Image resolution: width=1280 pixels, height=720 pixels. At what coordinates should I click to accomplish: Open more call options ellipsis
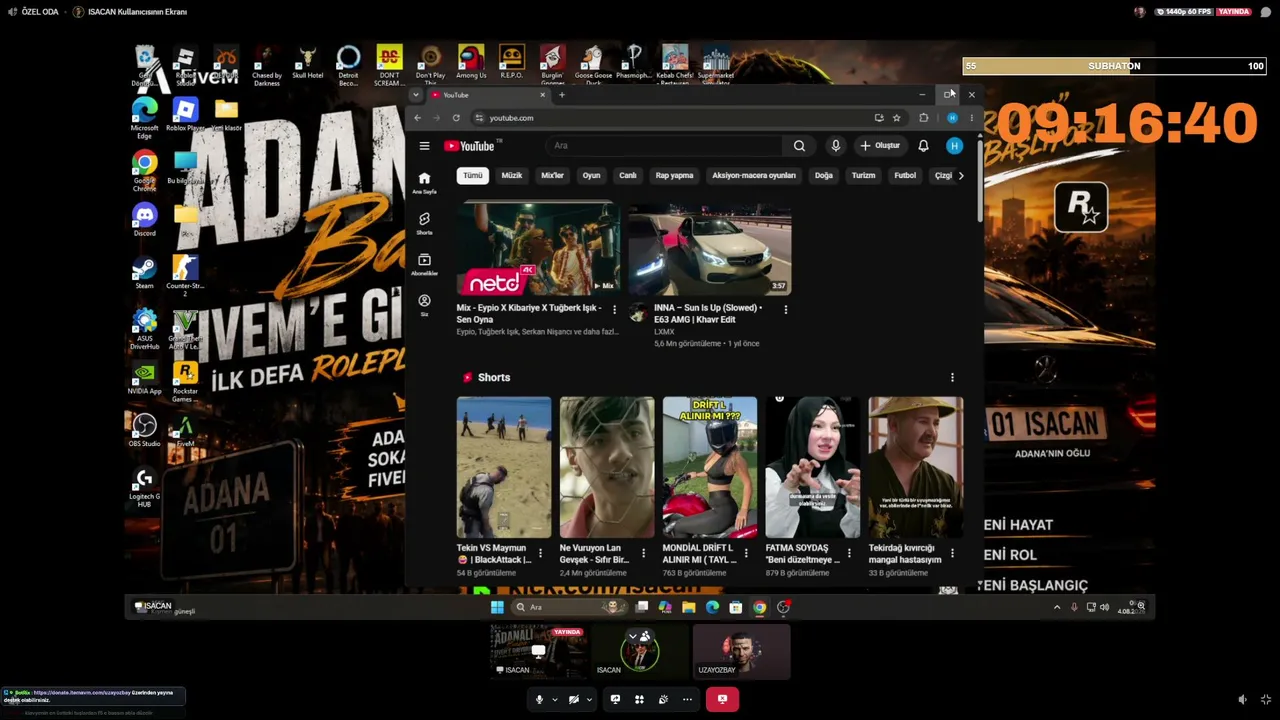689,700
